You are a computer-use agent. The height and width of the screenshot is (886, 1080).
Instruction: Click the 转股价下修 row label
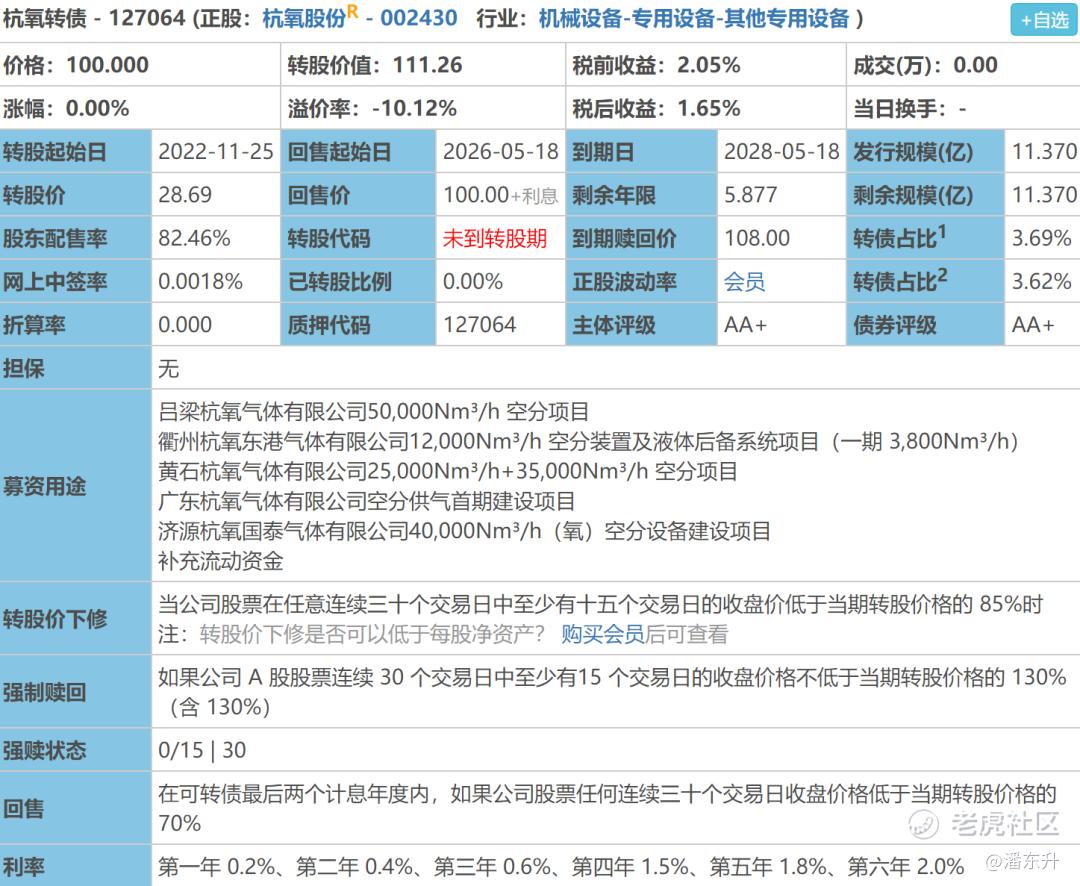(x=54, y=619)
